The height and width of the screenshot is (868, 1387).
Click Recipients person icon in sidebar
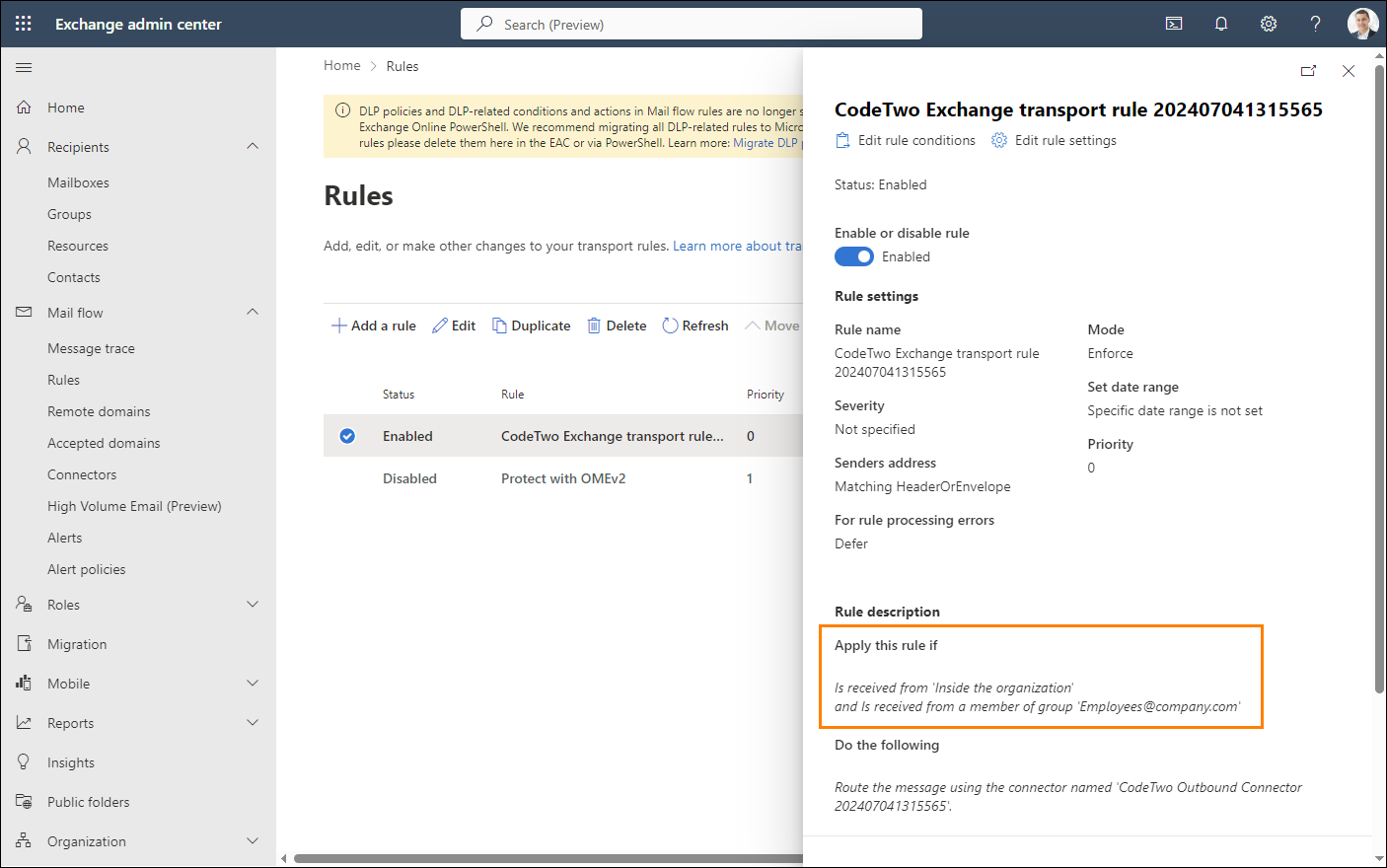coord(24,146)
